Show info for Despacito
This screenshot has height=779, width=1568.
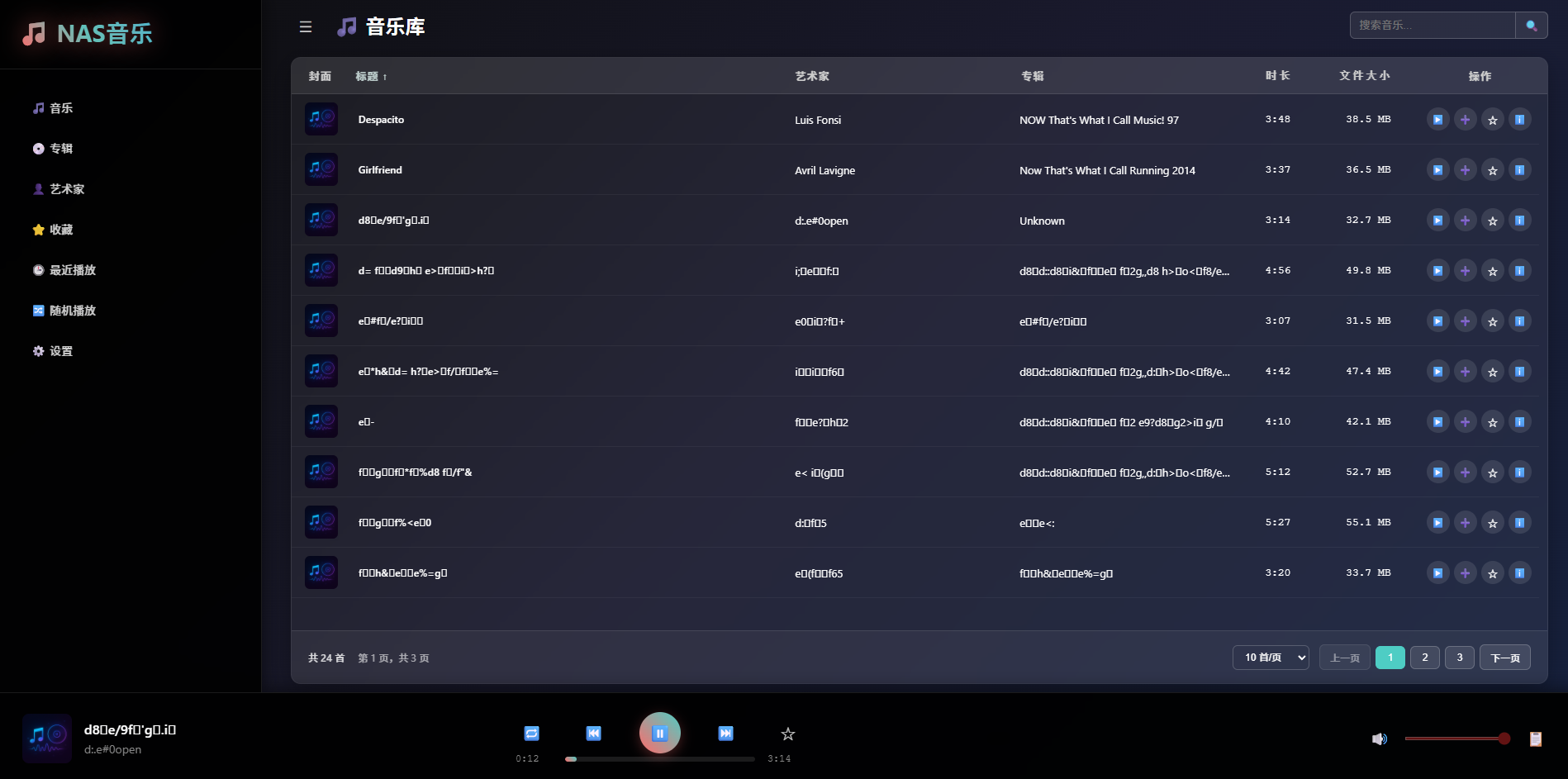(x=1519, y=120)
